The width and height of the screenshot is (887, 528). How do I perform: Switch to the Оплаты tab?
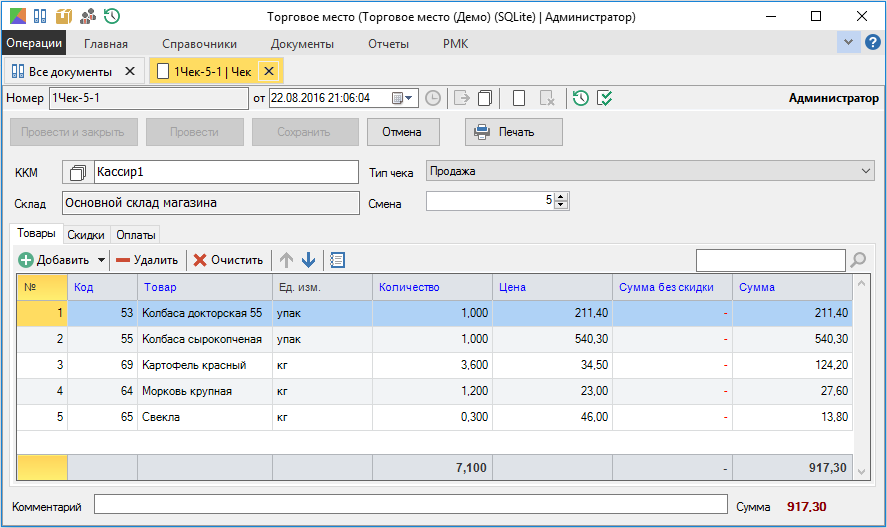tap(136, 235)
